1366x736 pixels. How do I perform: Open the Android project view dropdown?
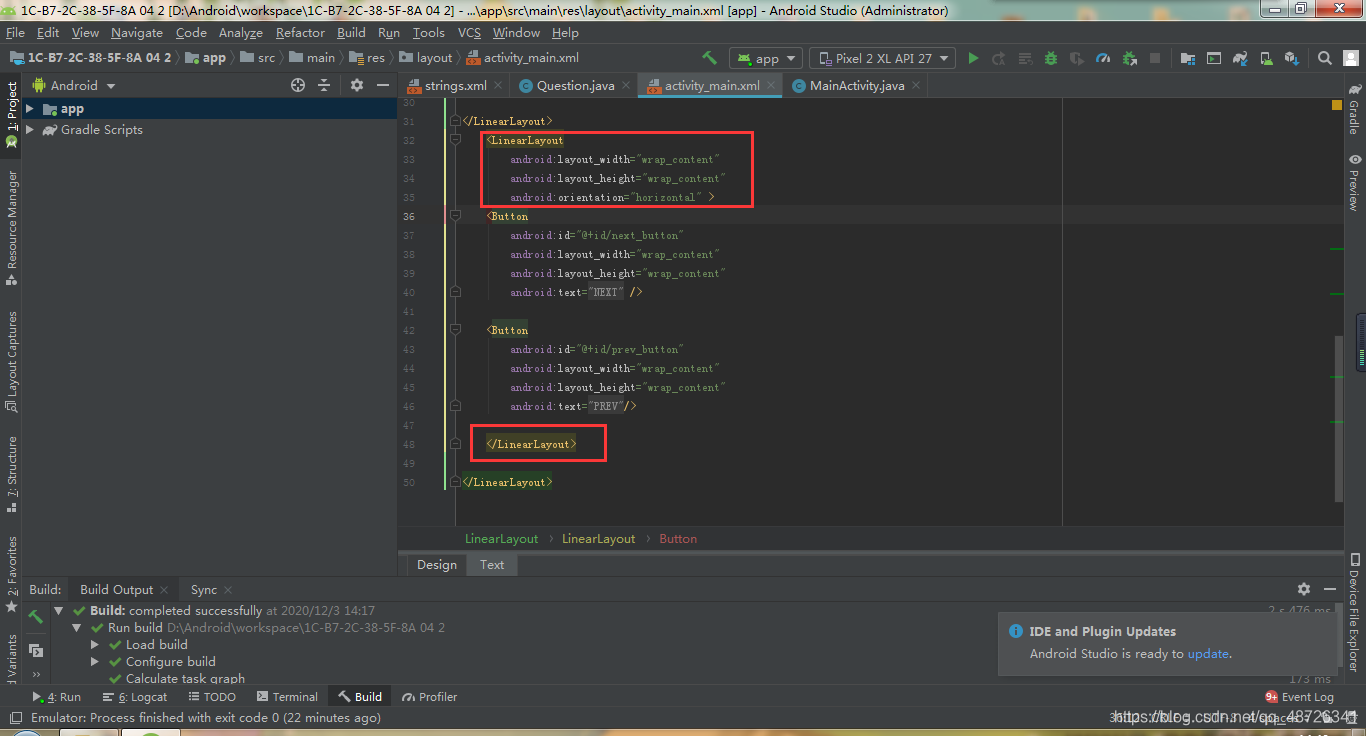click(74, 85)
